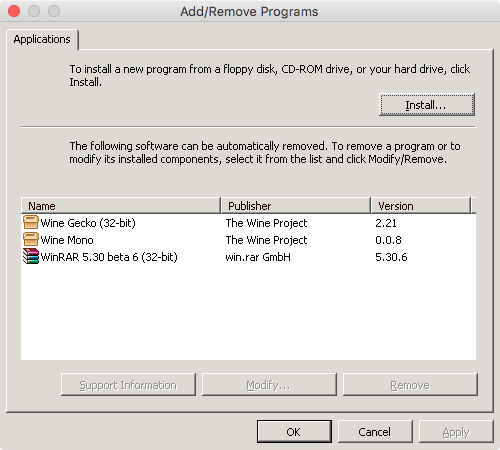Sort list by Version column header
The width and height of the screenshot is (500, 450).
[x=421, y=206]
